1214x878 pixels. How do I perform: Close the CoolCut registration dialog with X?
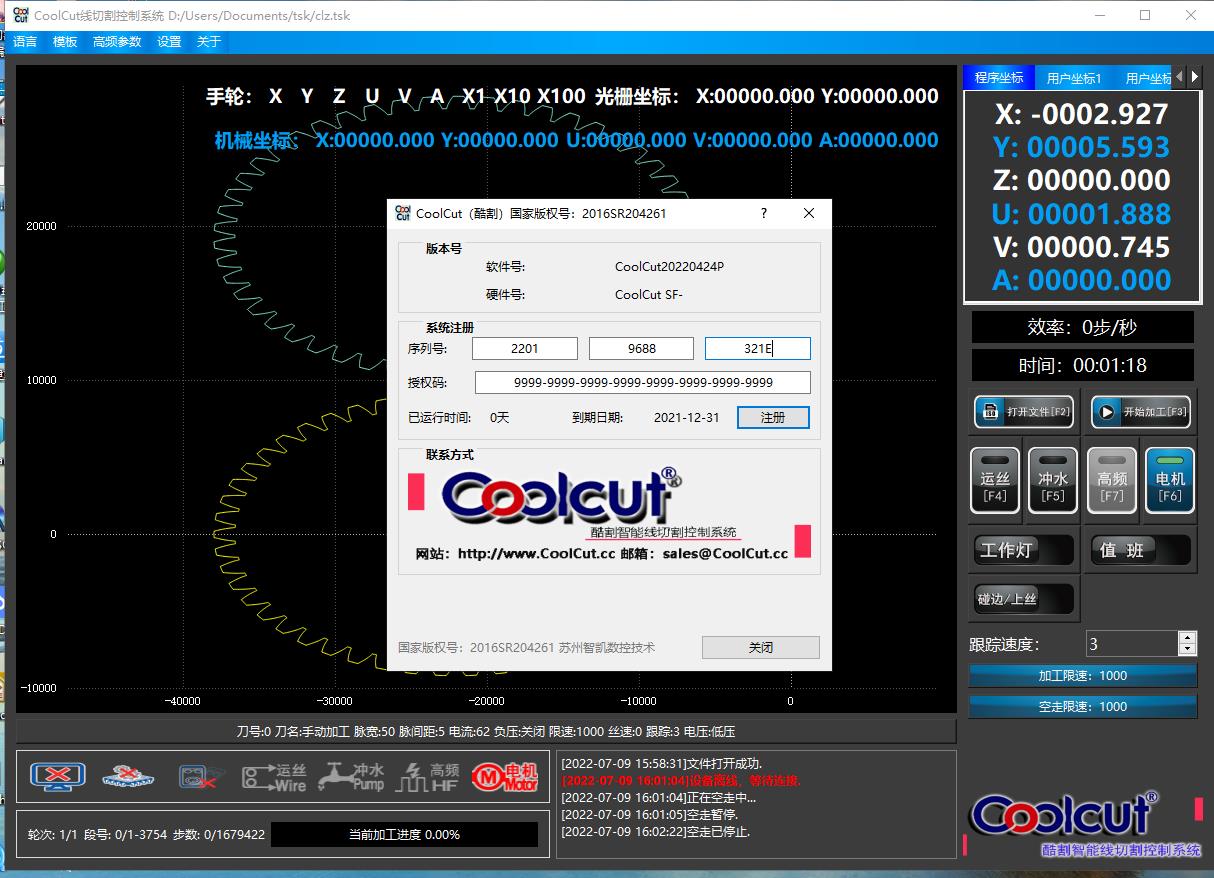point(809,213)
